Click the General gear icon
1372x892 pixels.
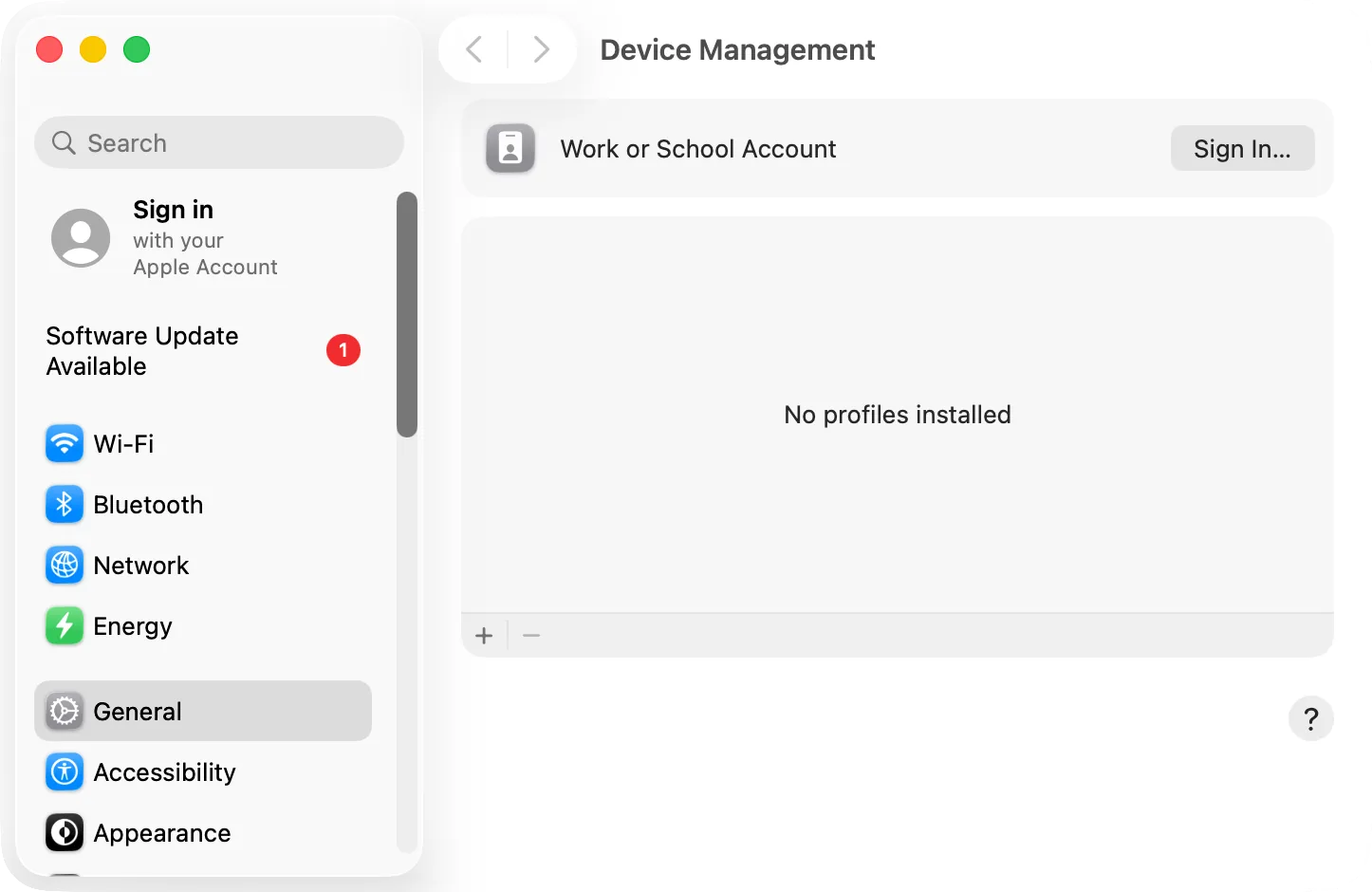pyautogui.click(x=65, y=711)
